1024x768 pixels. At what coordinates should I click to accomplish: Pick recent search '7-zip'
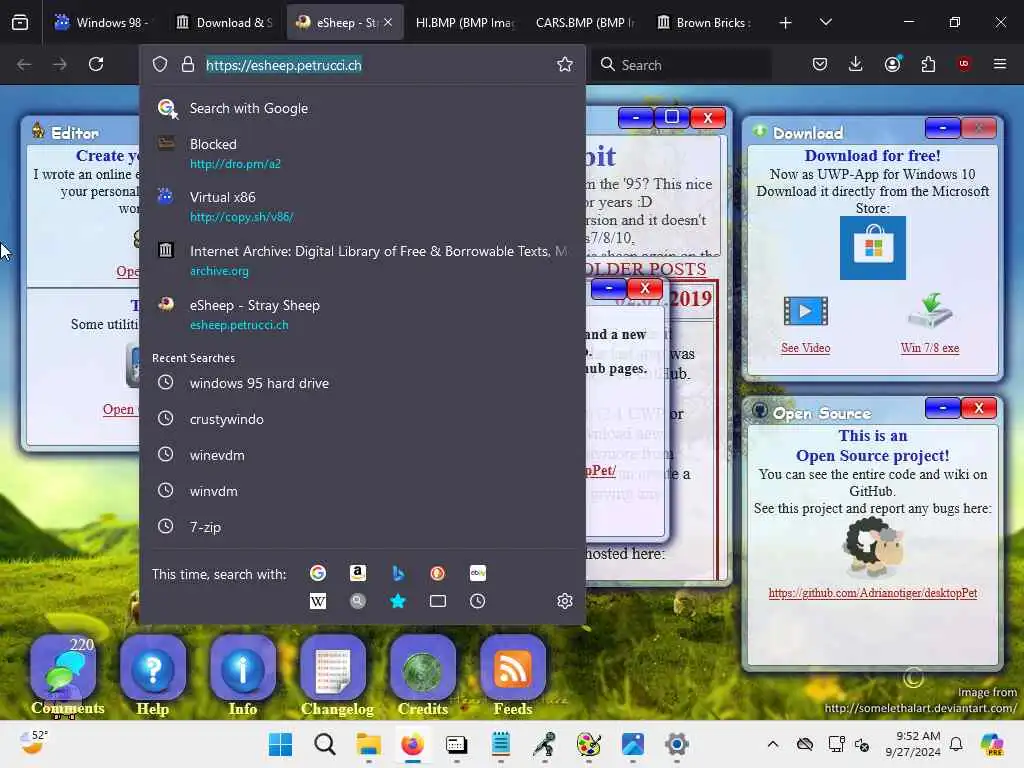coord(362,527)
